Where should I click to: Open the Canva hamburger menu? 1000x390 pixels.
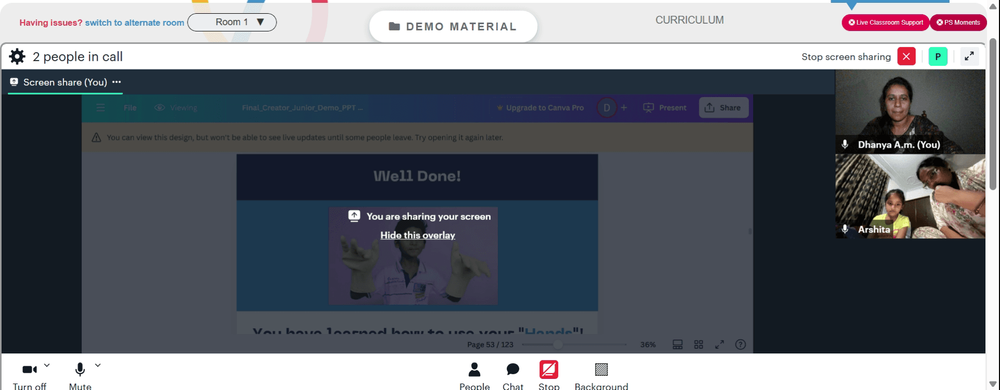tap(100, 108)
